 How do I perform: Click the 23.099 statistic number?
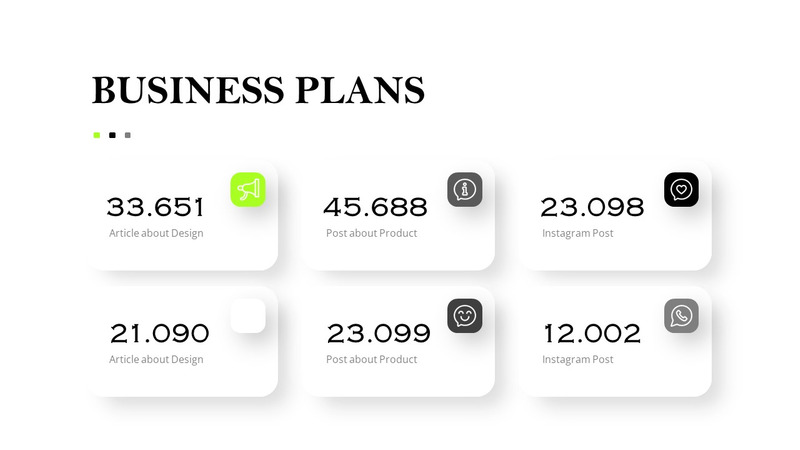pyautogui.click(x=378, y=333)
